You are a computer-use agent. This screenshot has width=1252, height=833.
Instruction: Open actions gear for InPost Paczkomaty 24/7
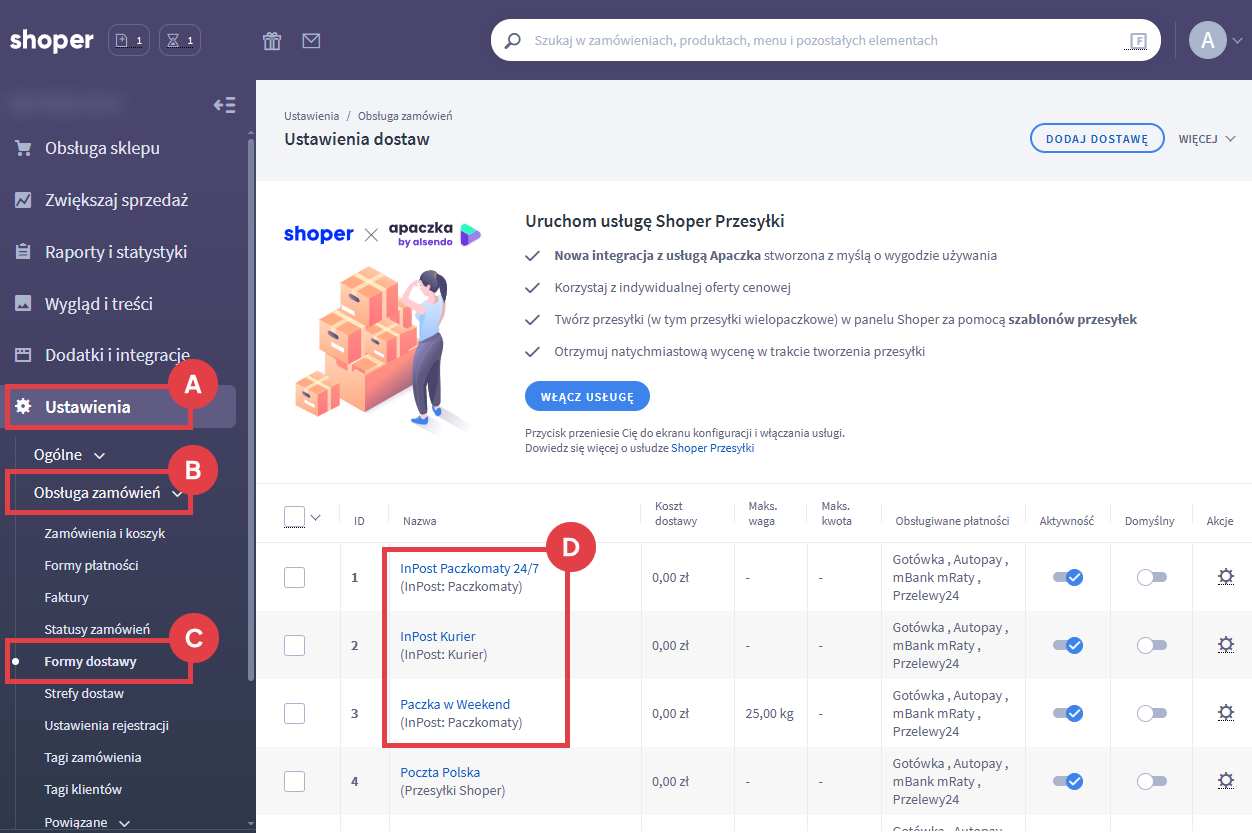(x=1225, y=577)
